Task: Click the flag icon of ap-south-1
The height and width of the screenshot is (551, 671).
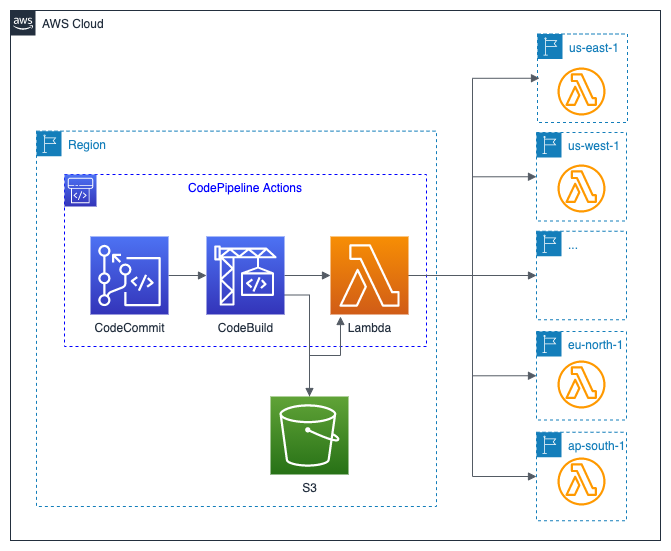Action: [549, 444]
